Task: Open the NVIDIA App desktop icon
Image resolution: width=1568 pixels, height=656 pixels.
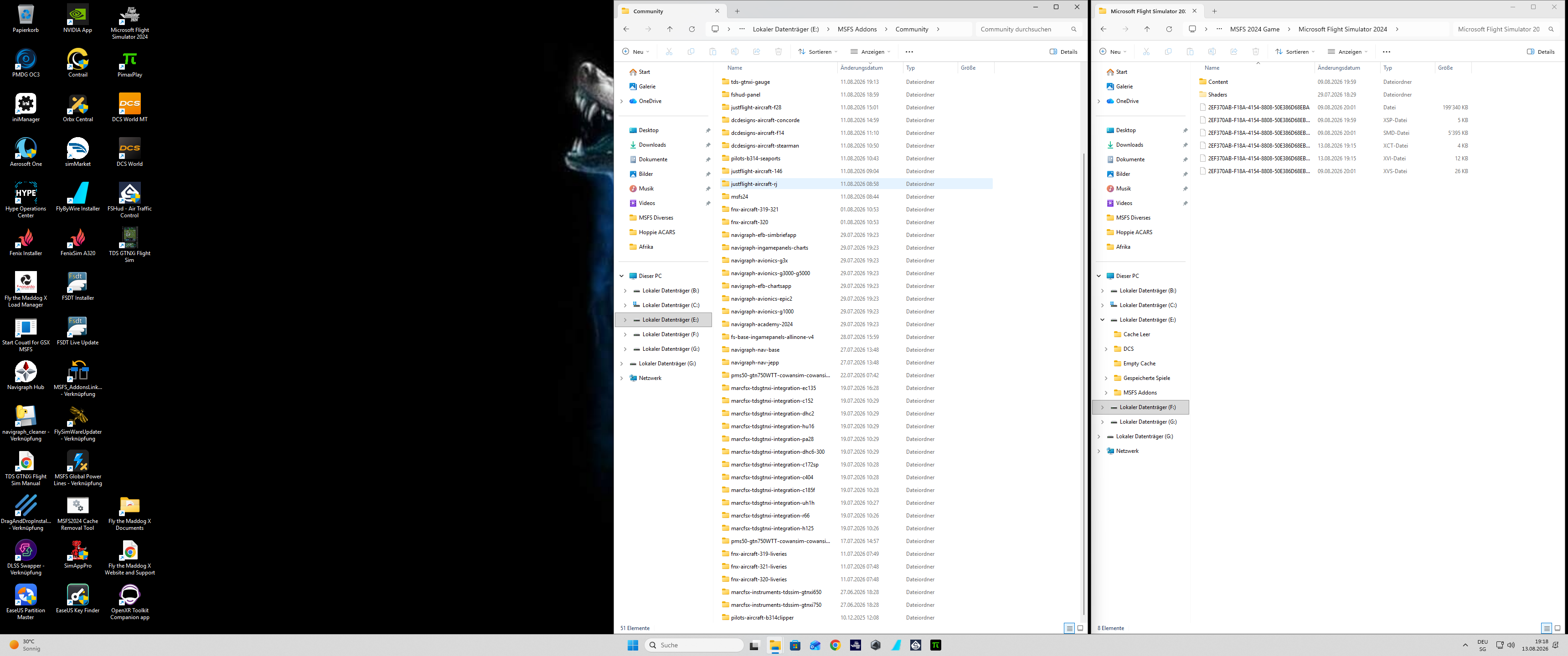Action: point(78,19)
